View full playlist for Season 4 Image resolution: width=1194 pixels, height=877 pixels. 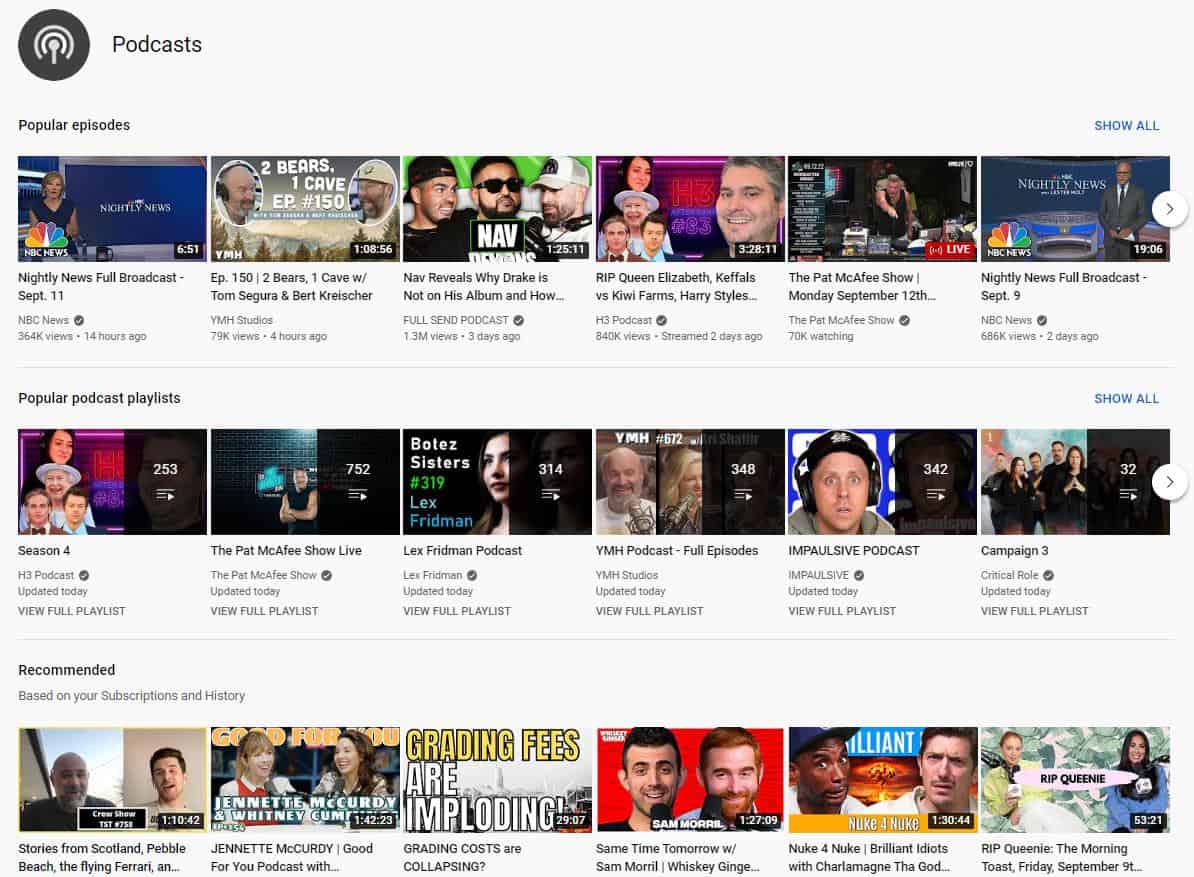72,611
